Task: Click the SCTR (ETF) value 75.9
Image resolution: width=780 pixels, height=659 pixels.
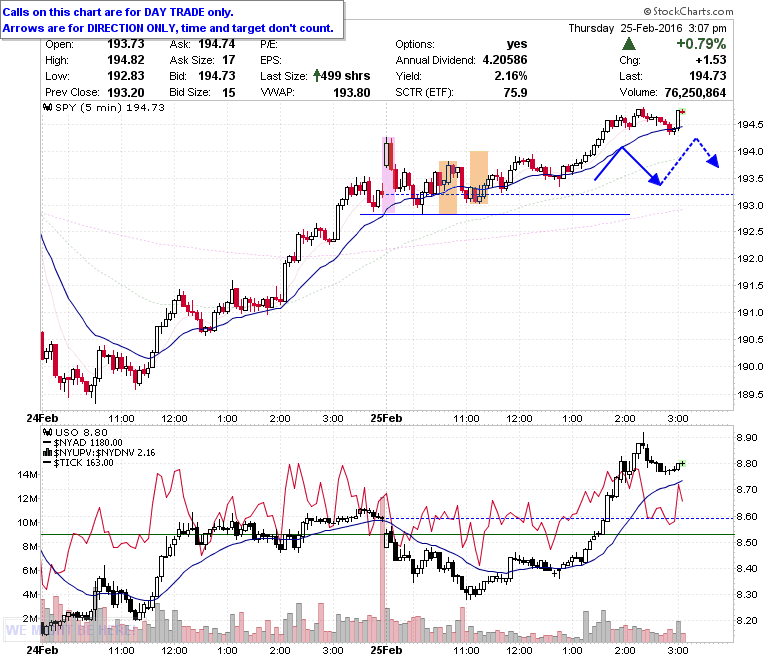Action: click(x=515, y=92)
